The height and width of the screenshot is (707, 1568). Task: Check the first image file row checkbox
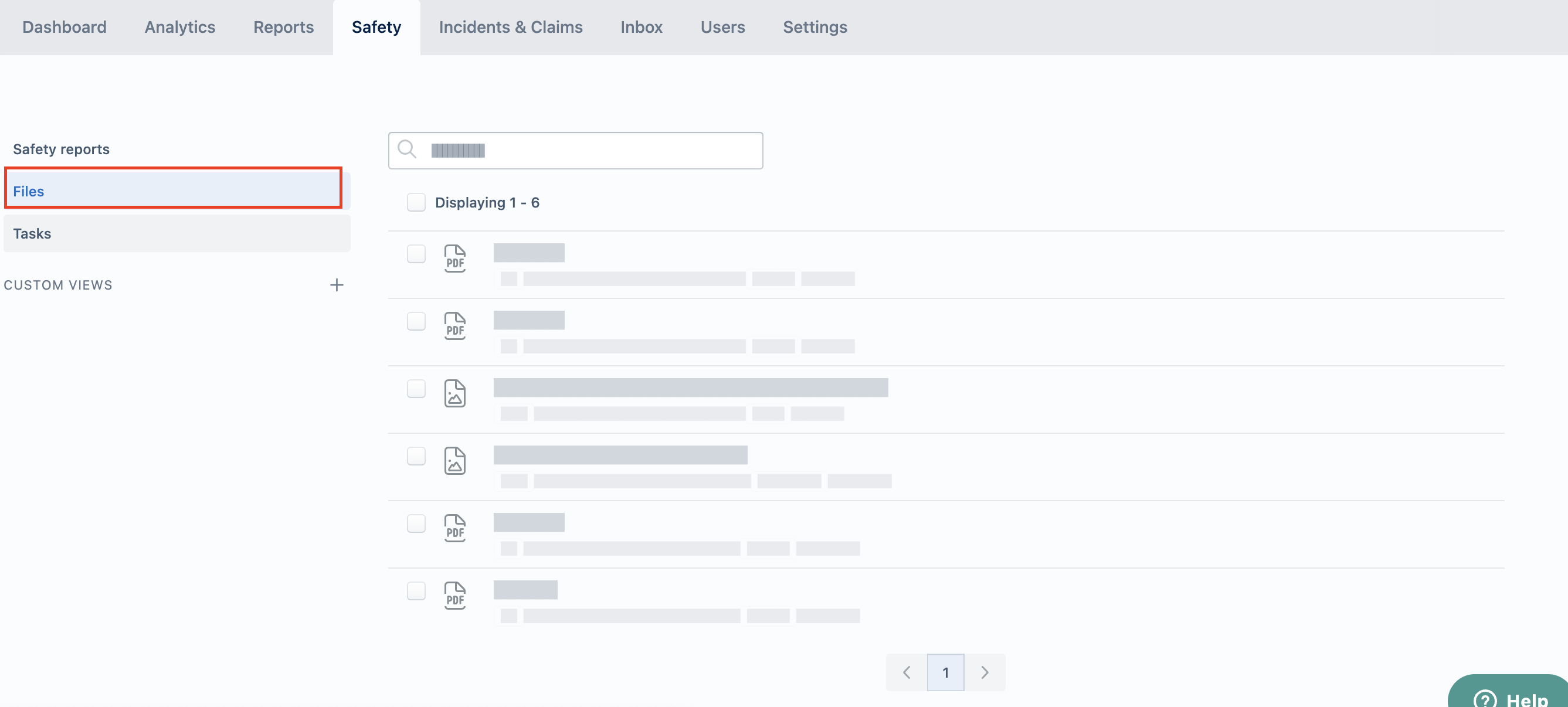coord(416,388)
